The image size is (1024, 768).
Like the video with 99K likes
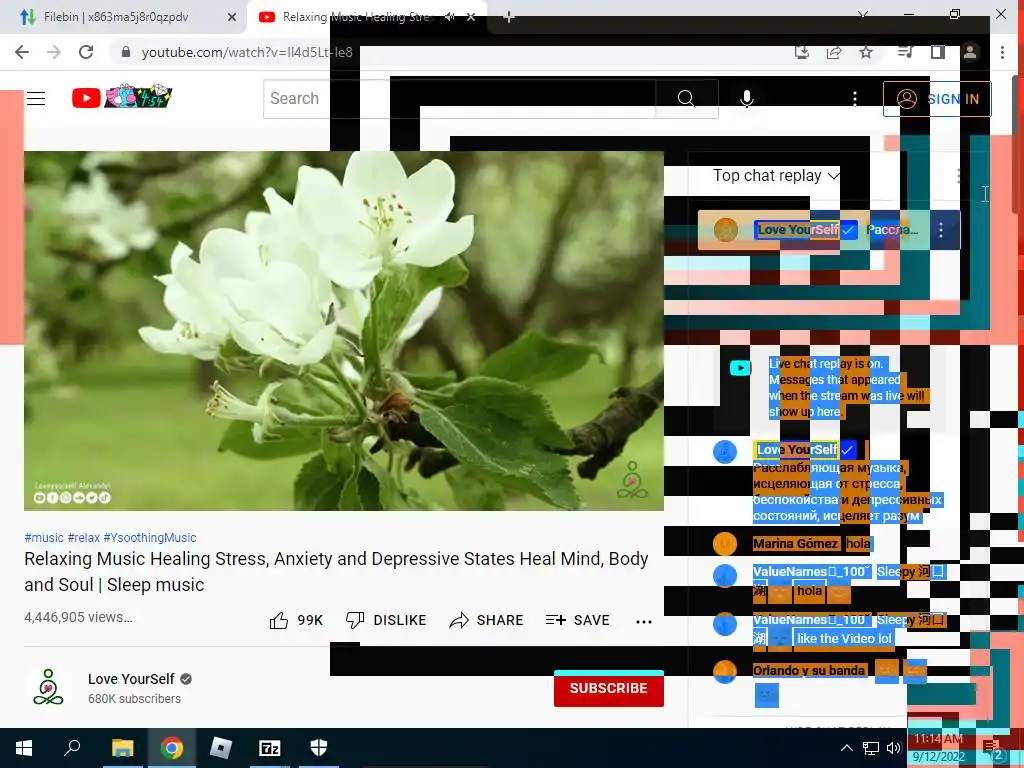(x=296, y=620)
